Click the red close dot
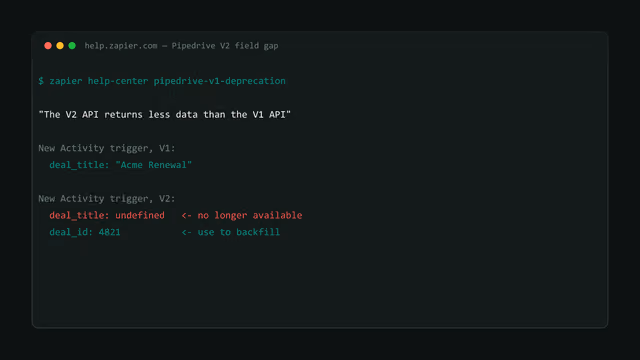Screen dimensions: 640x360 tap(48, 46)
